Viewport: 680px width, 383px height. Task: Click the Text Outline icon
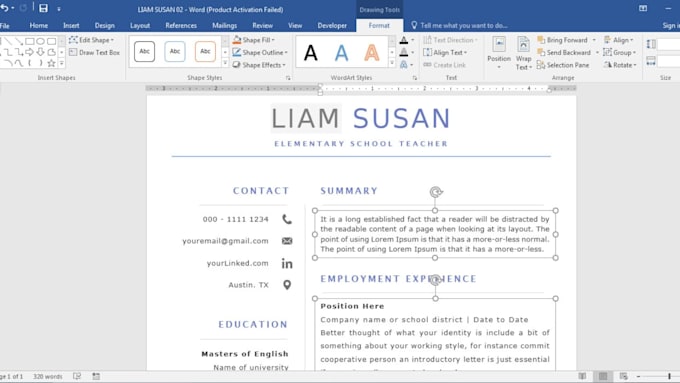404,52
